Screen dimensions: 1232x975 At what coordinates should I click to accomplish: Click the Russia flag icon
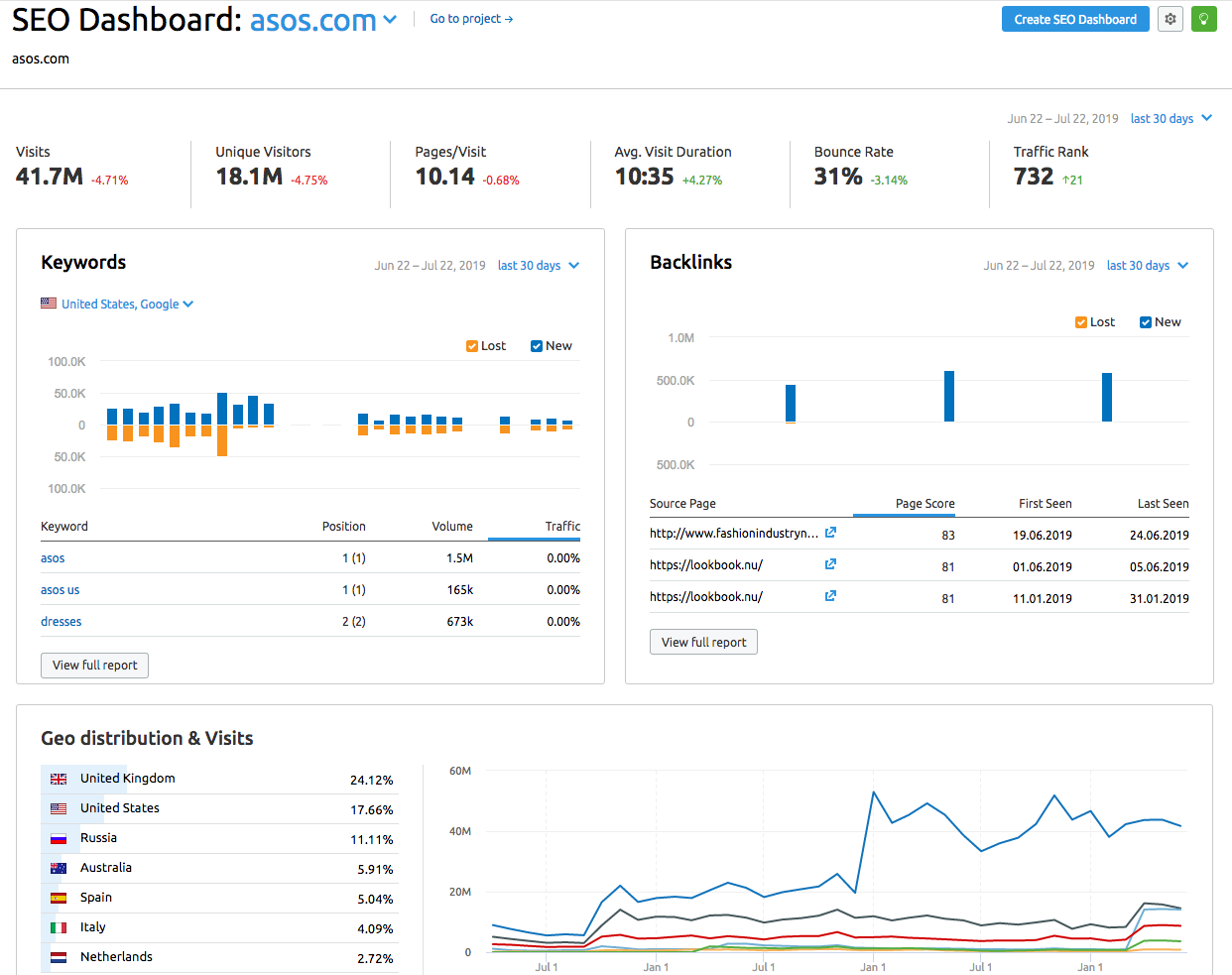[59, 838]
